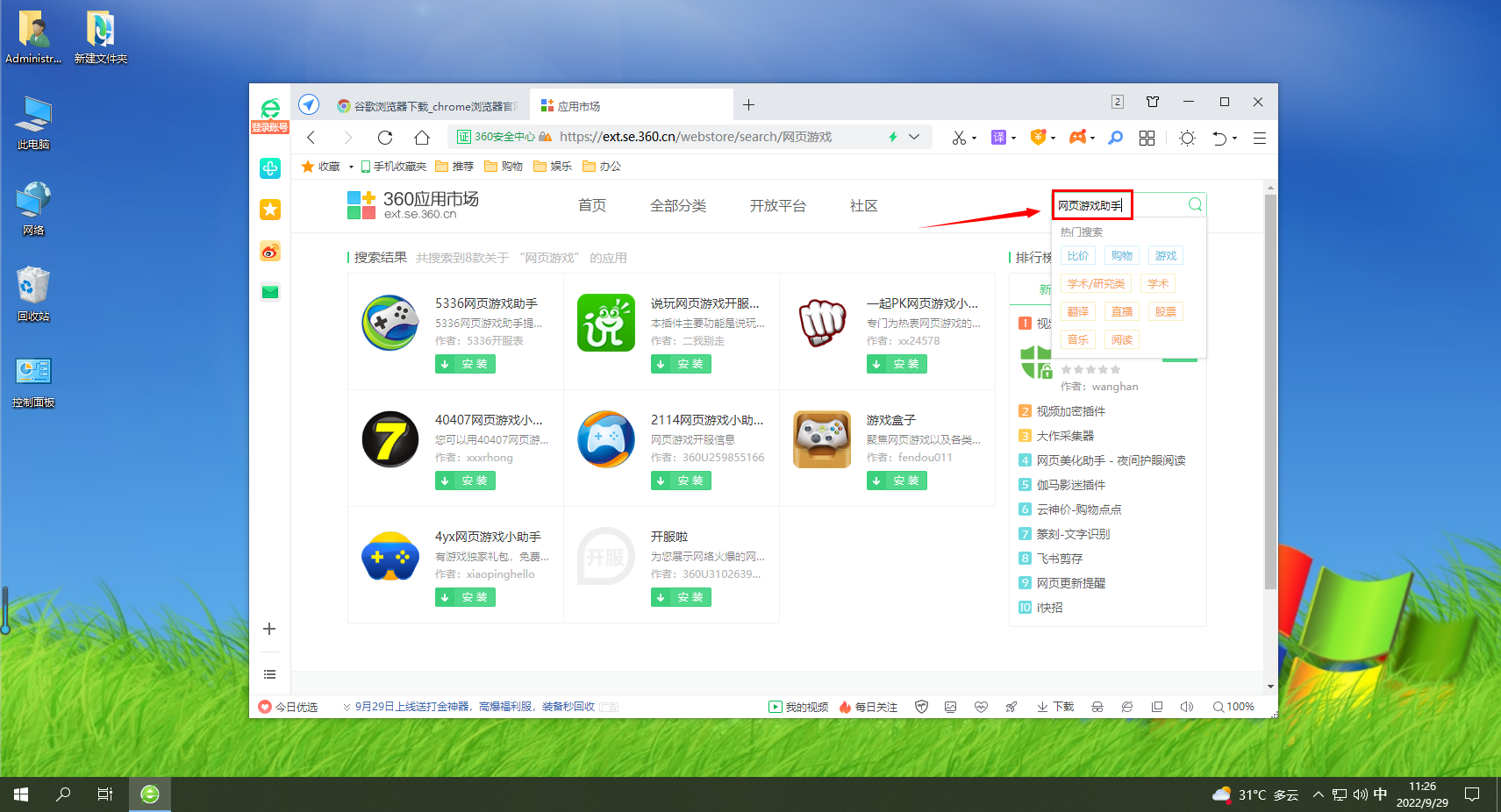
Task: Open the yellow star favorites sidebar icon
Action: [270, 210]
